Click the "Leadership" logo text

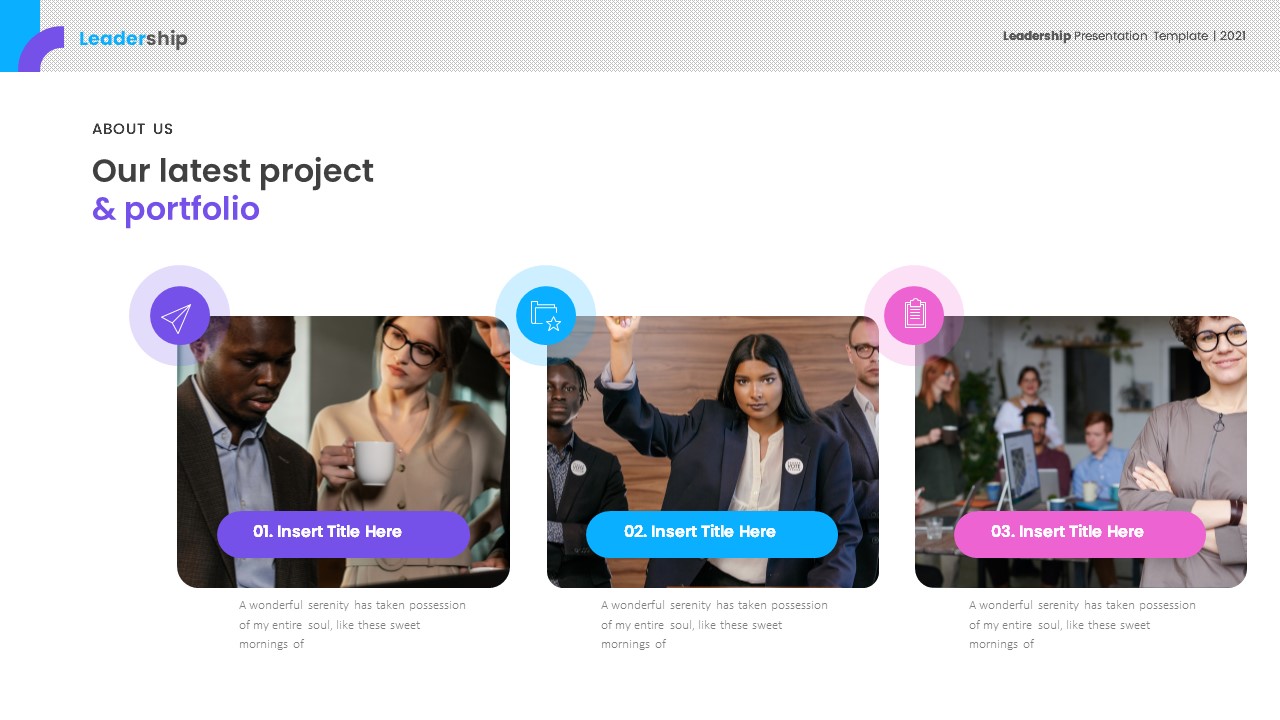click(133, 39)
